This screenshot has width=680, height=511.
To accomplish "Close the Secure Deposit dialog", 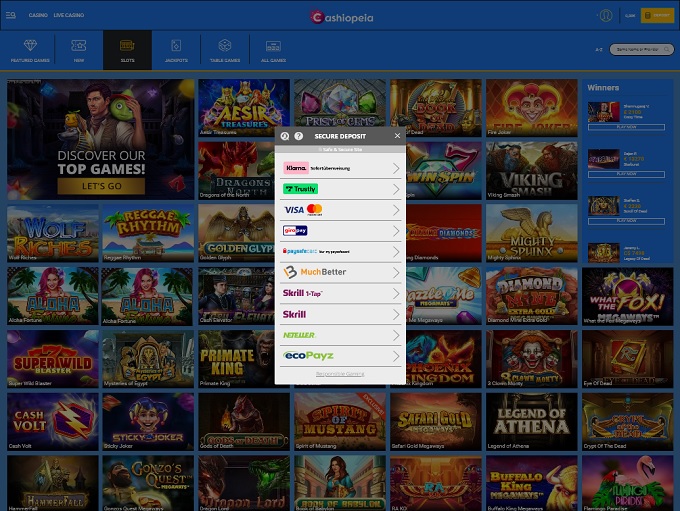I will (397, 135).
